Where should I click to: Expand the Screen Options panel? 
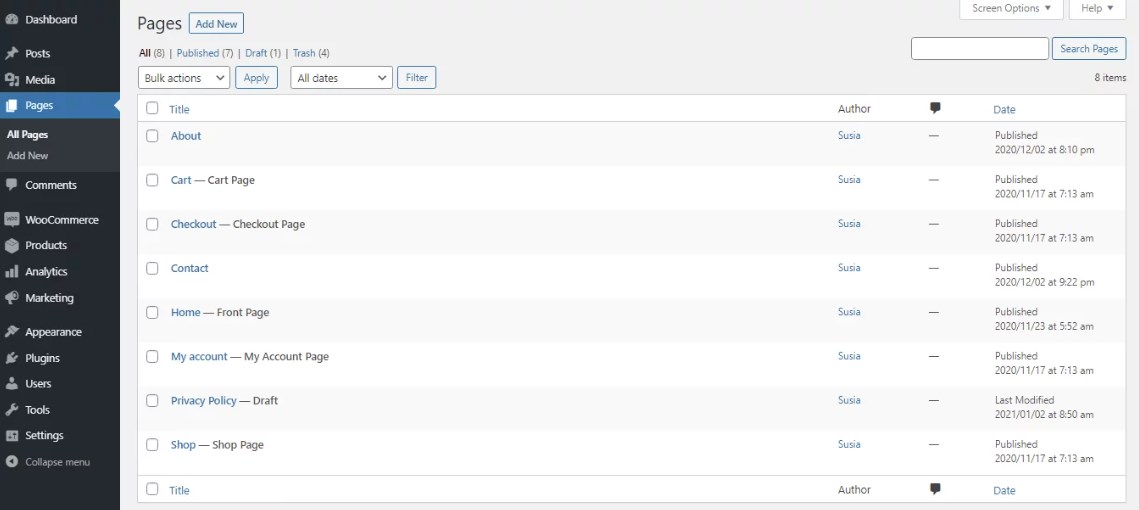click(x=1012, y=9)
